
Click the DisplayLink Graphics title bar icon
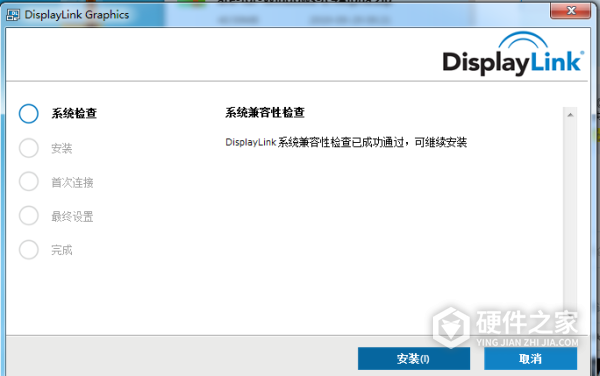tap(13, 15)
